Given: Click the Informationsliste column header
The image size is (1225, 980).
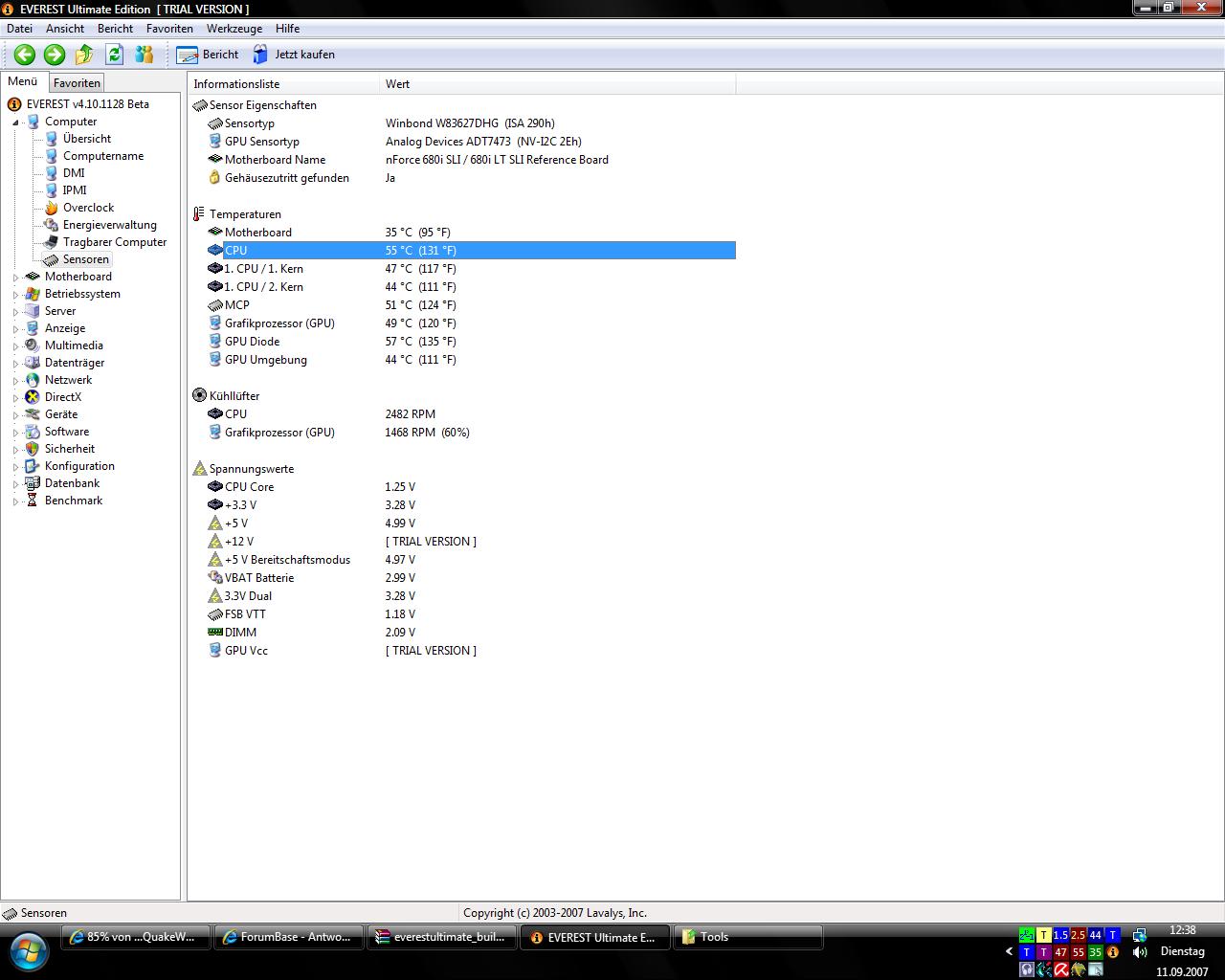Looking at the screenshot, I should [x=283, y=84].
